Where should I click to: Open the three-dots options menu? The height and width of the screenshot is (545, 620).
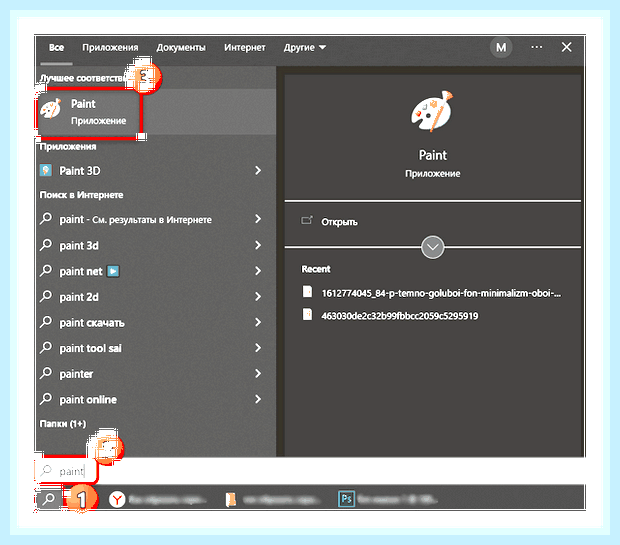(537, 47)
